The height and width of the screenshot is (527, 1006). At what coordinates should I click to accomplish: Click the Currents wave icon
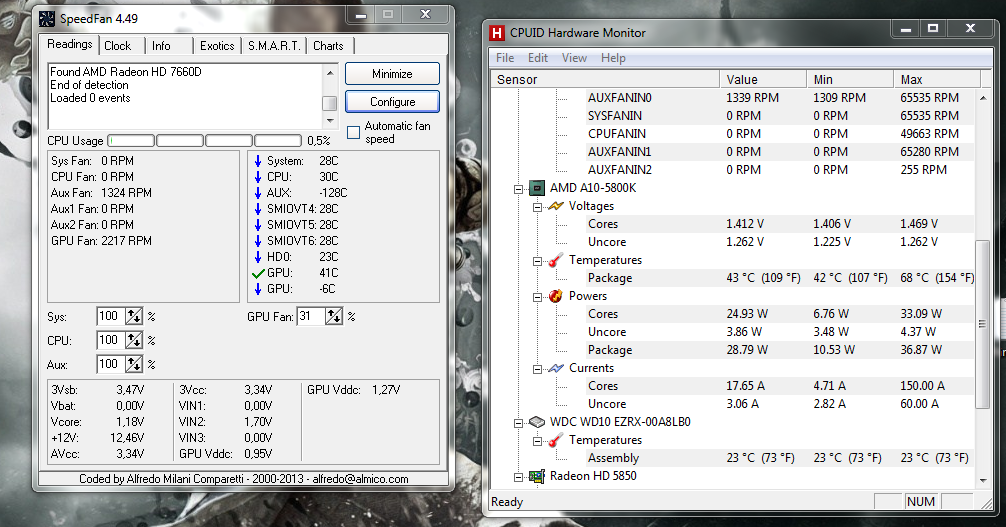coord(556,368)
